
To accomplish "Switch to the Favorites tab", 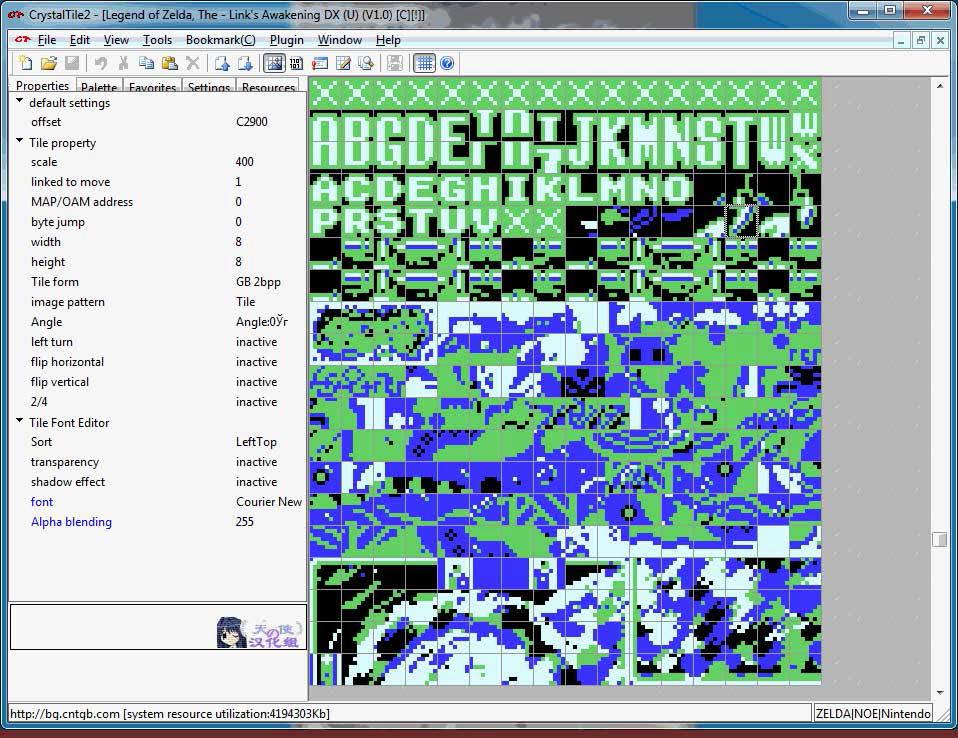I will [153, 87].
